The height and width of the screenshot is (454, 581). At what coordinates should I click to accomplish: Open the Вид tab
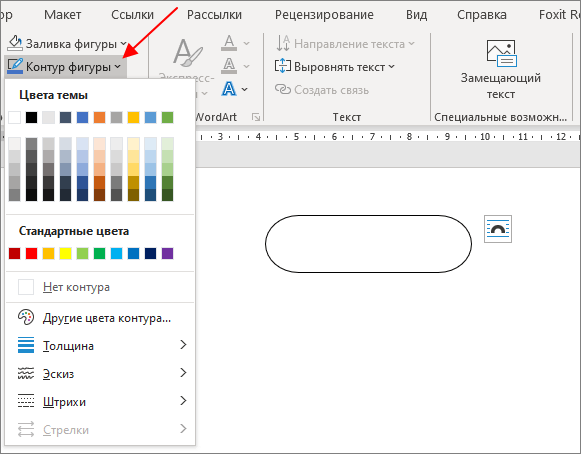click(416, 14)
